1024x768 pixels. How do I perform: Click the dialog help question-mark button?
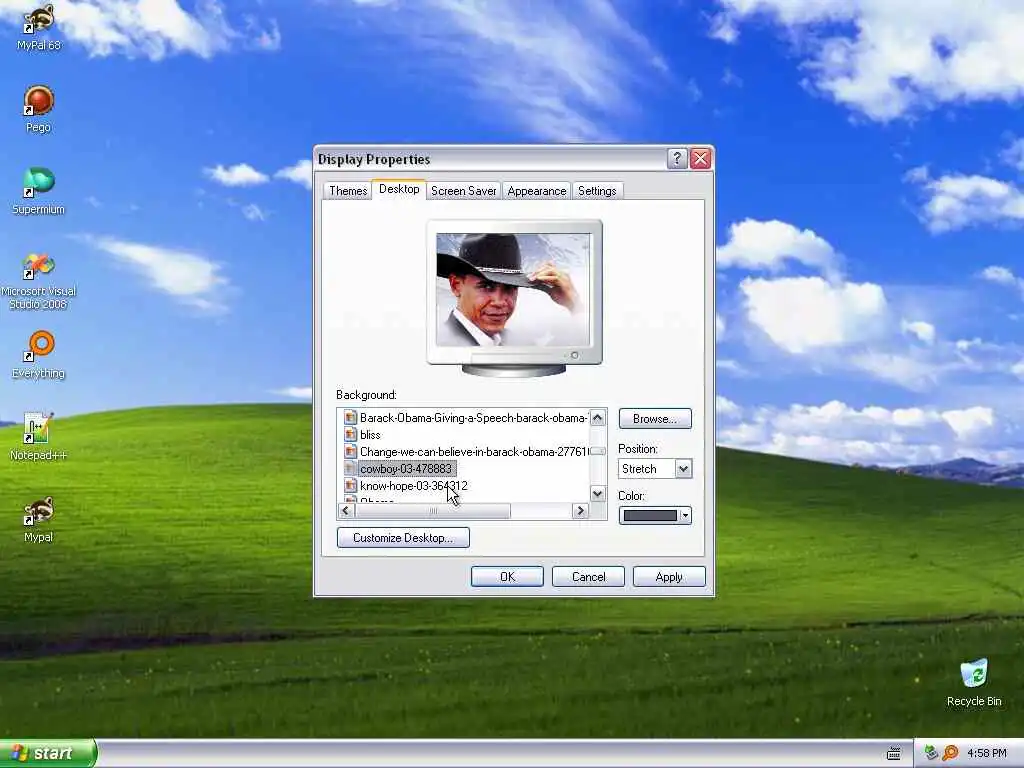(677, 158)
